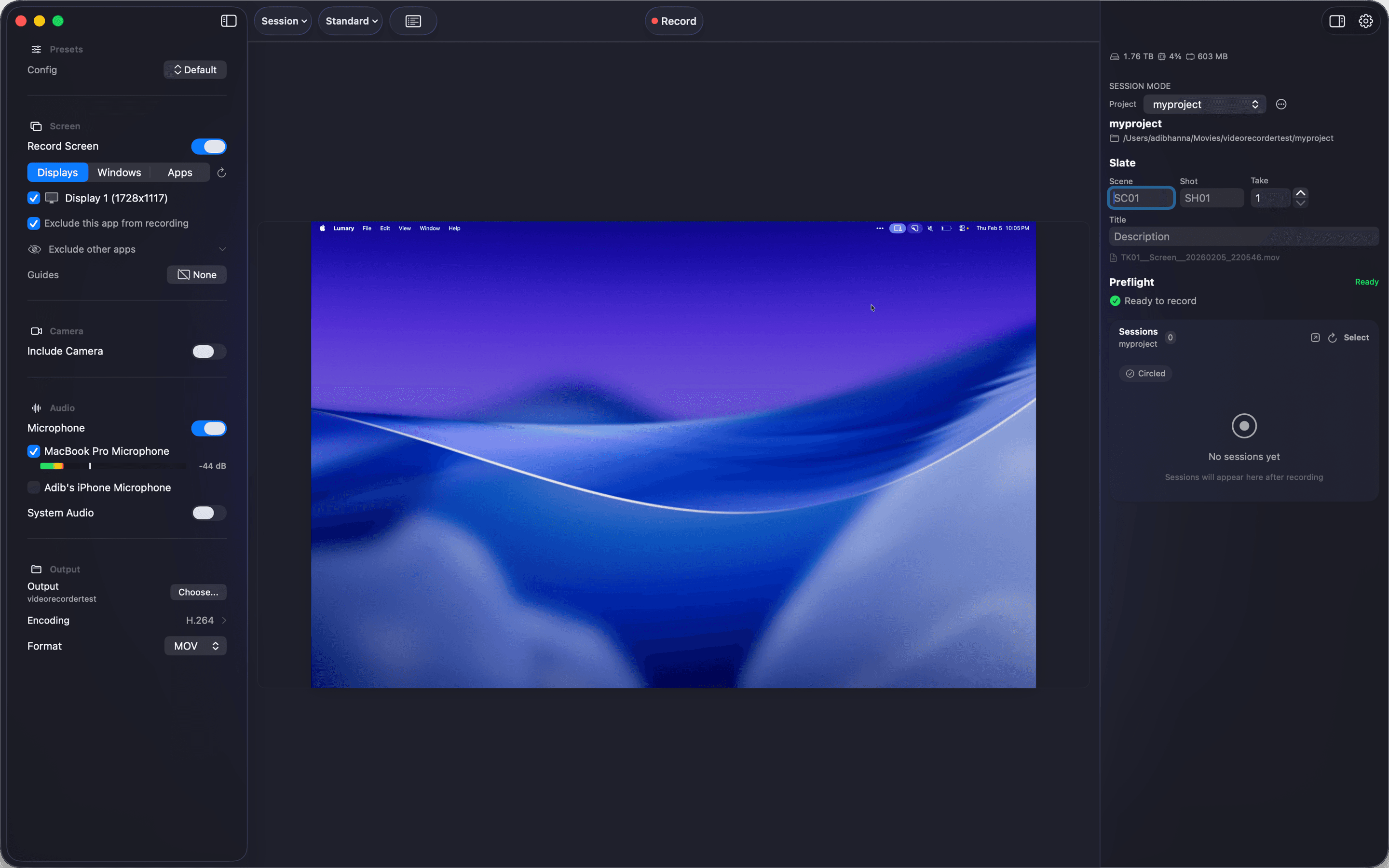Click the Choose... output button
The width and height of the screenshot is (1389, 868).
(198, 592)
